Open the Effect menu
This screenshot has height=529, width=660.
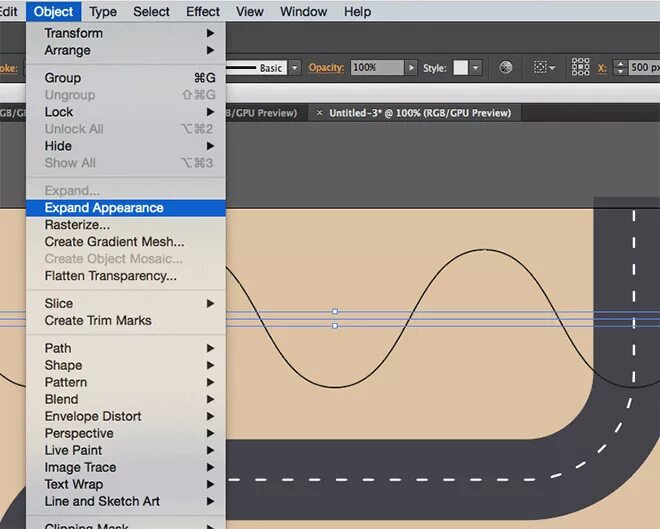tap(203, 11)
